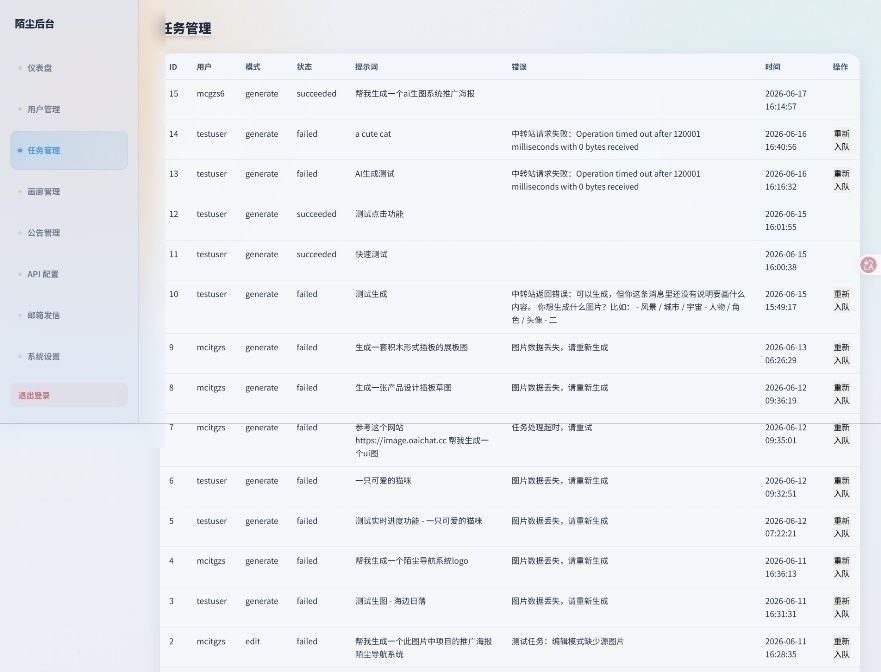
Task: Select the active 任务管理 menu item
Action: (x=69, y=150)
